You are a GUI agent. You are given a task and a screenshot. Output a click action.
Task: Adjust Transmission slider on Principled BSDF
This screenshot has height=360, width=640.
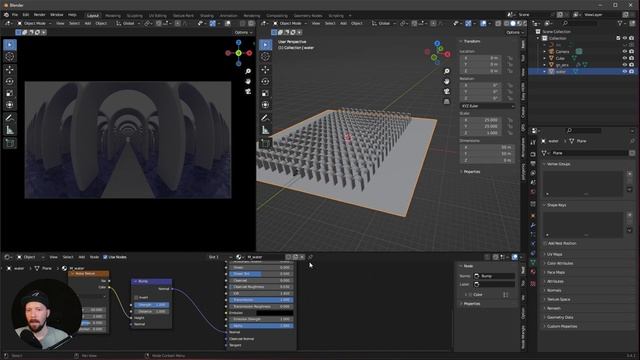click(x=261, y=300)
